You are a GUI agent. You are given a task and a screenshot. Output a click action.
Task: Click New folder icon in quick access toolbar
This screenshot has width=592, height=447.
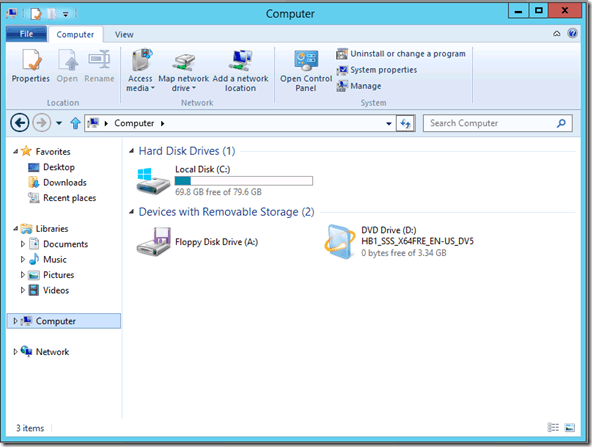(x=51, y=14)
